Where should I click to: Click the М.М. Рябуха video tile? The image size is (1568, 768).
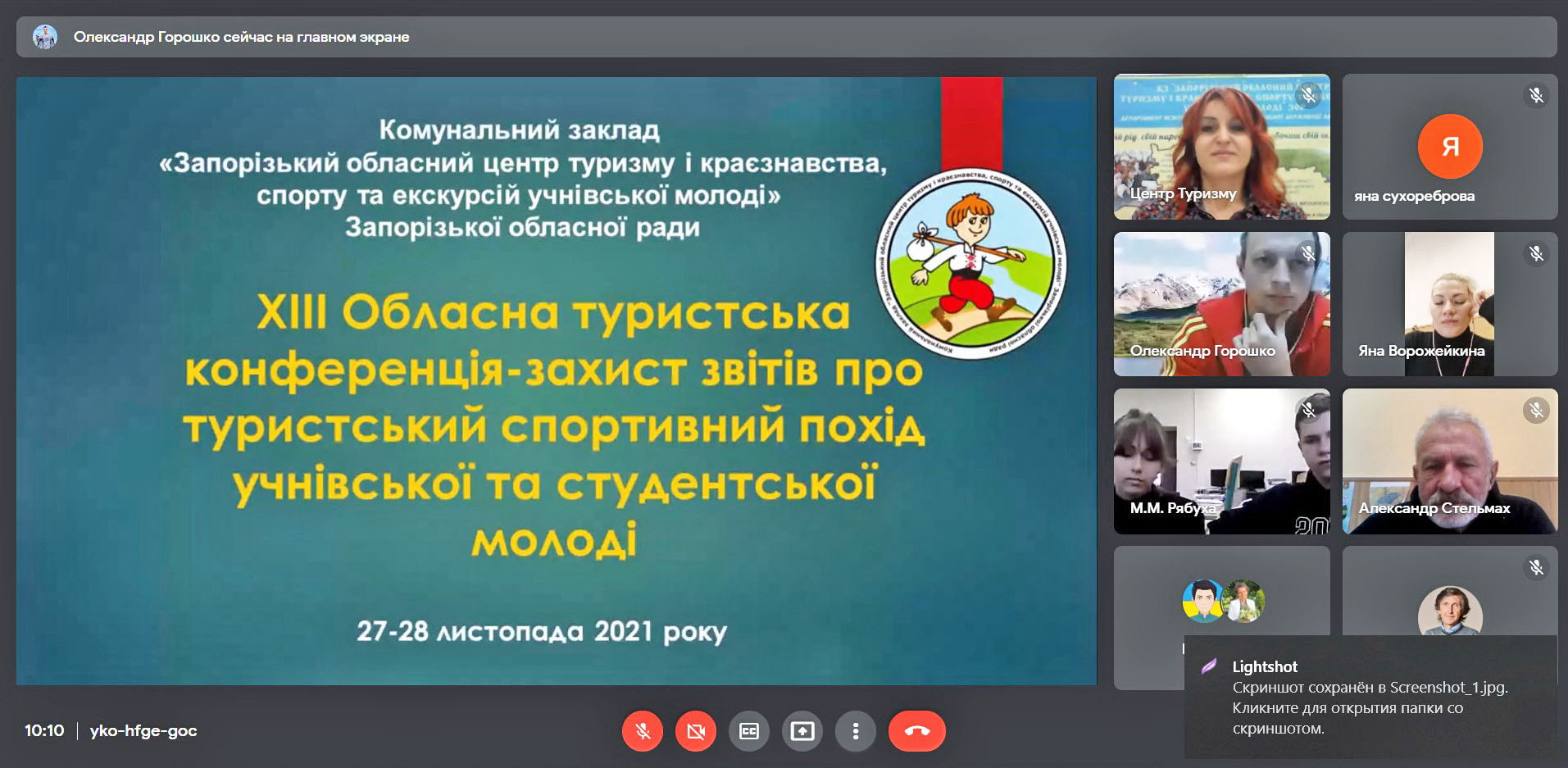tap(1220, 461)
